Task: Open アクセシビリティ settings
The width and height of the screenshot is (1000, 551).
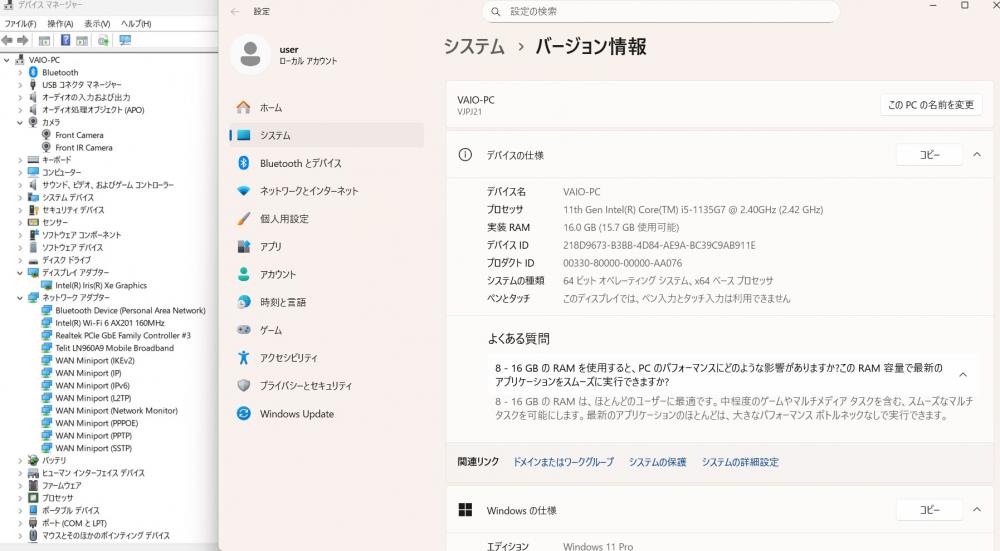Action: (326, 358)
